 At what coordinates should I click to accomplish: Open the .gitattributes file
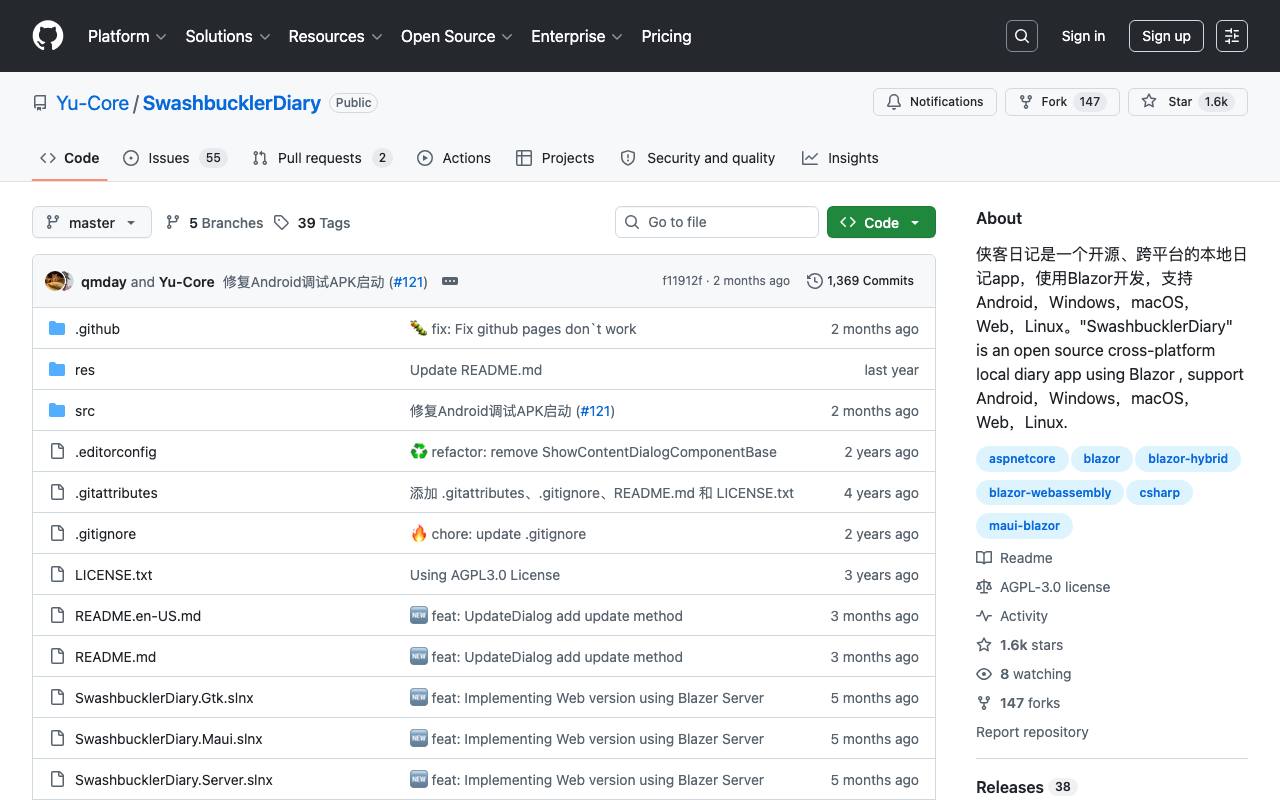click(116, 493)
